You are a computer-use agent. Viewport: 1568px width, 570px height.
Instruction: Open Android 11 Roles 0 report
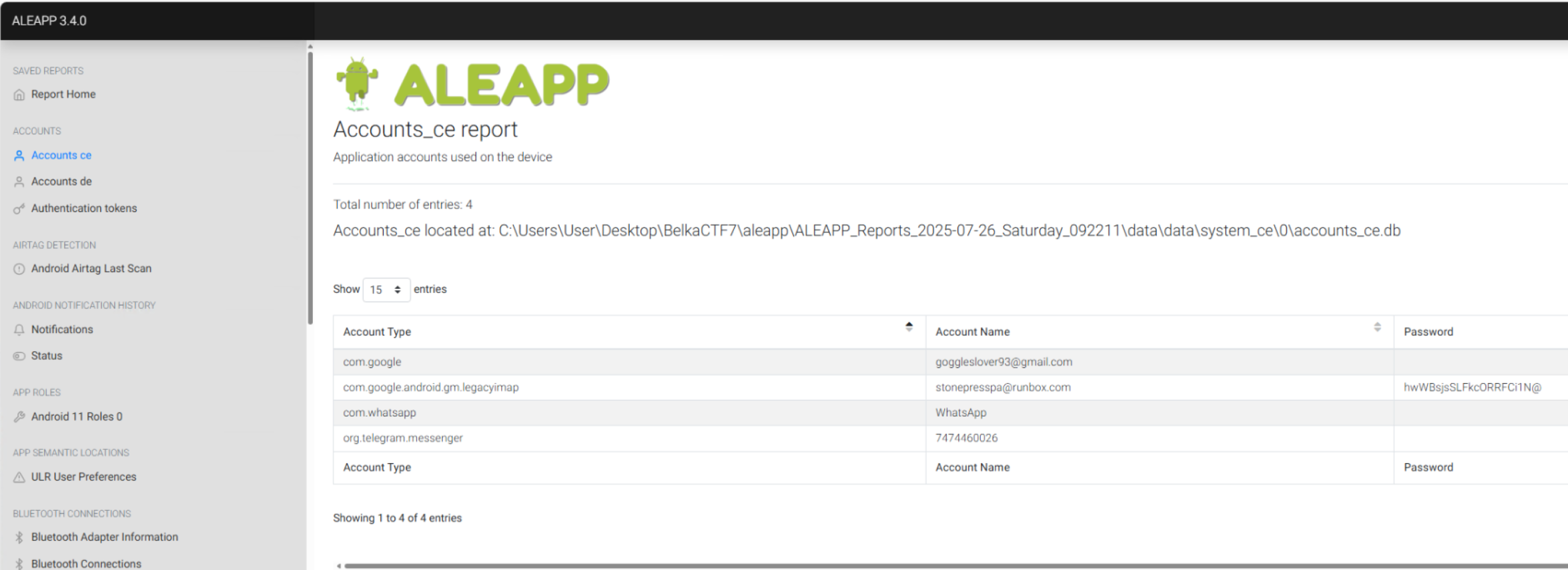pos(77,416)
